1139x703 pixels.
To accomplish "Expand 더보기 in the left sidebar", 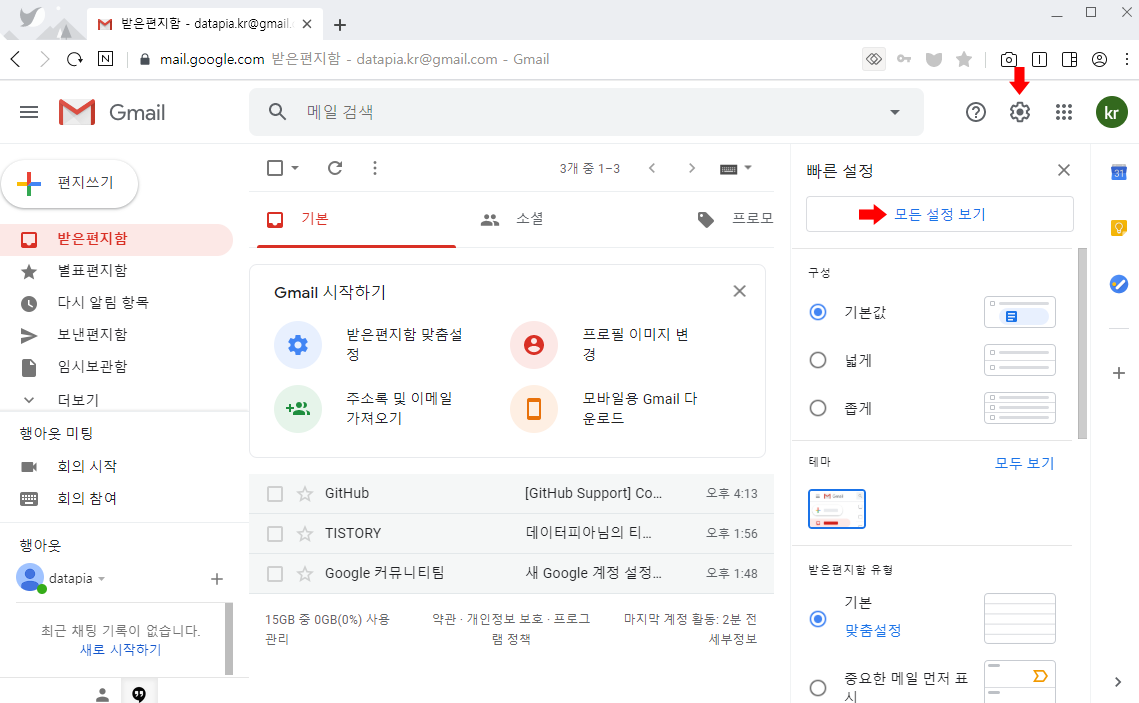I will (x=78, y=399).
